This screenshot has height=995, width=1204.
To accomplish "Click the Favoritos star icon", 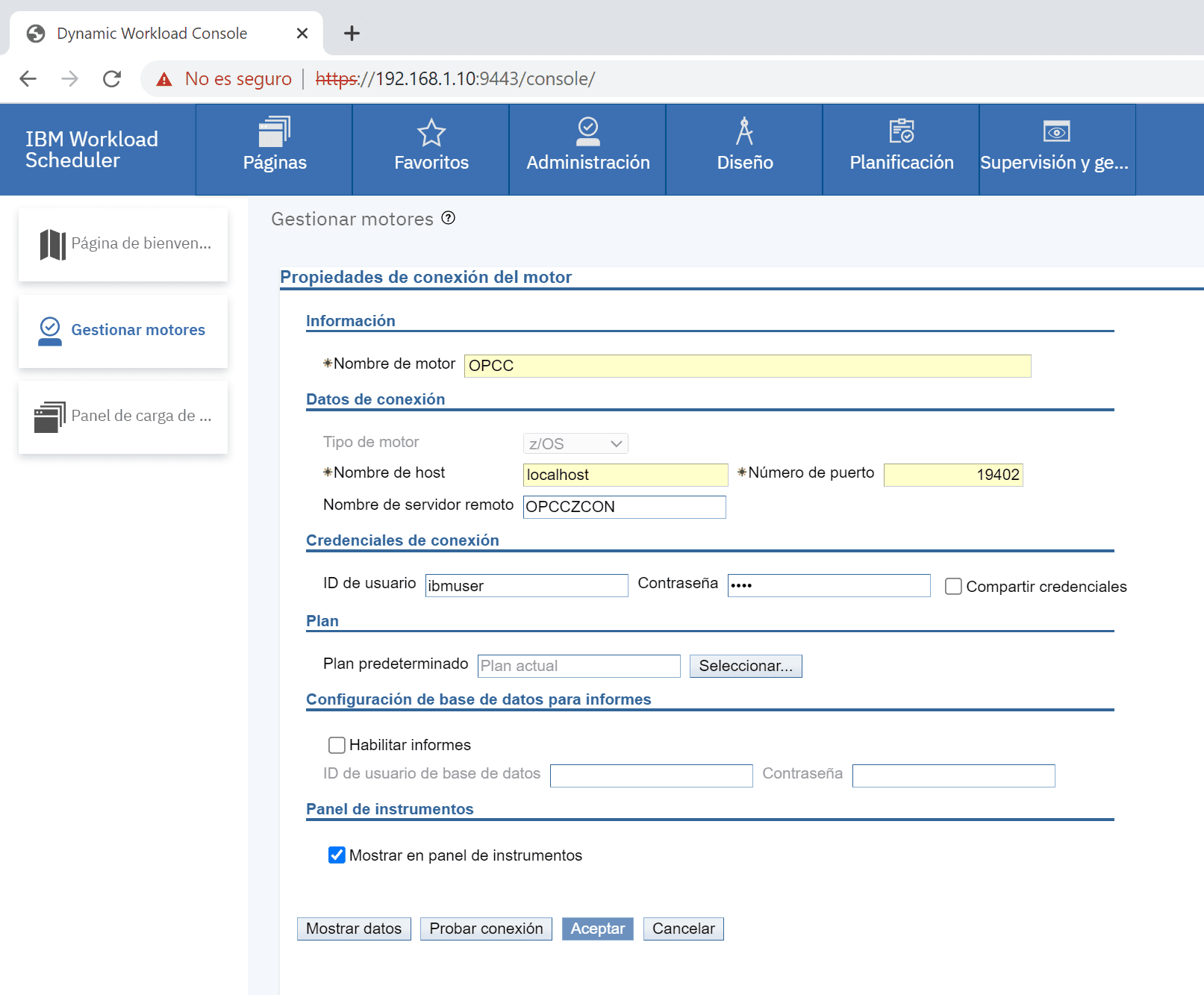I will [x=431, y=133].
